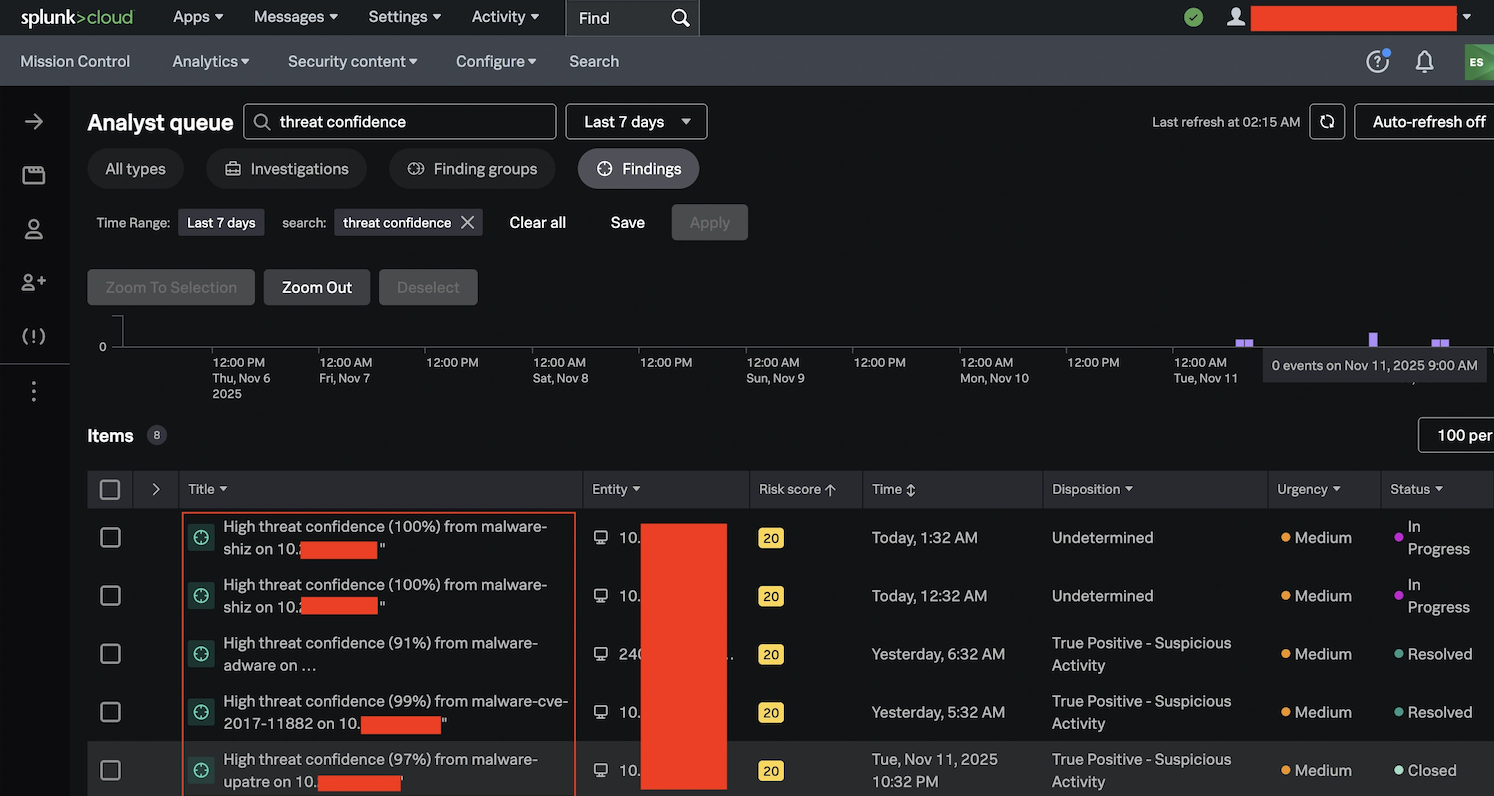Click the add-user icon in the left sidebar
Viewport: 1494px width, 796px height.
coord(33,282)
